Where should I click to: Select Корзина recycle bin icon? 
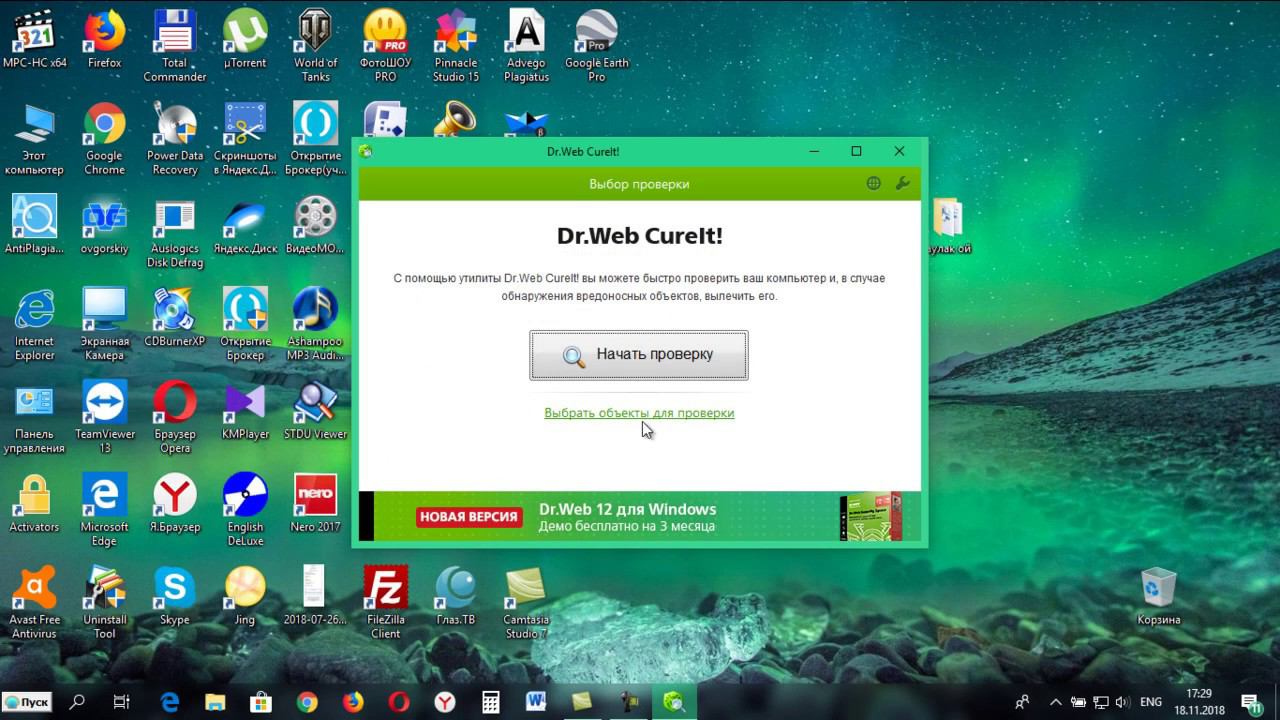(x=1159, y=598)
